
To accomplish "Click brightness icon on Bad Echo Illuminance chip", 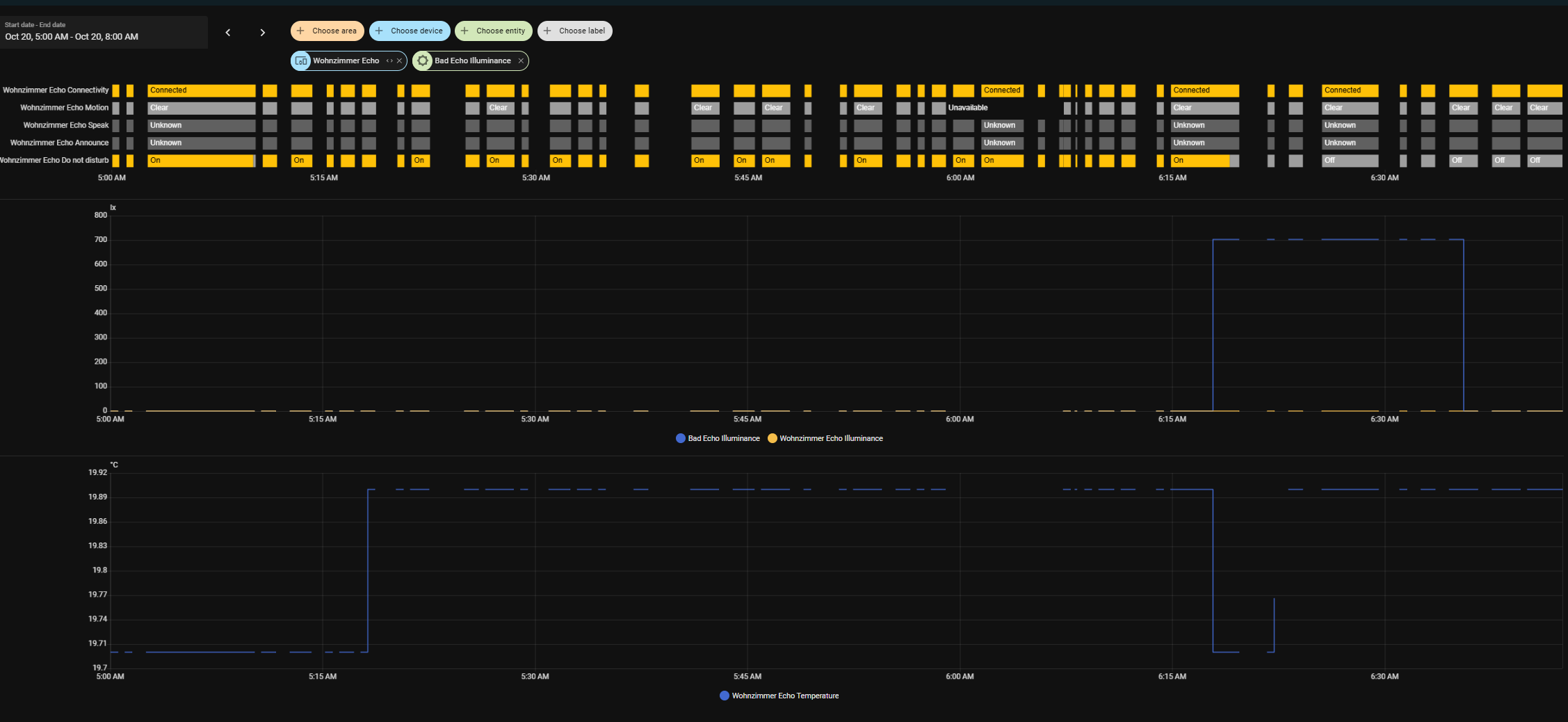I will click(423, 61).
